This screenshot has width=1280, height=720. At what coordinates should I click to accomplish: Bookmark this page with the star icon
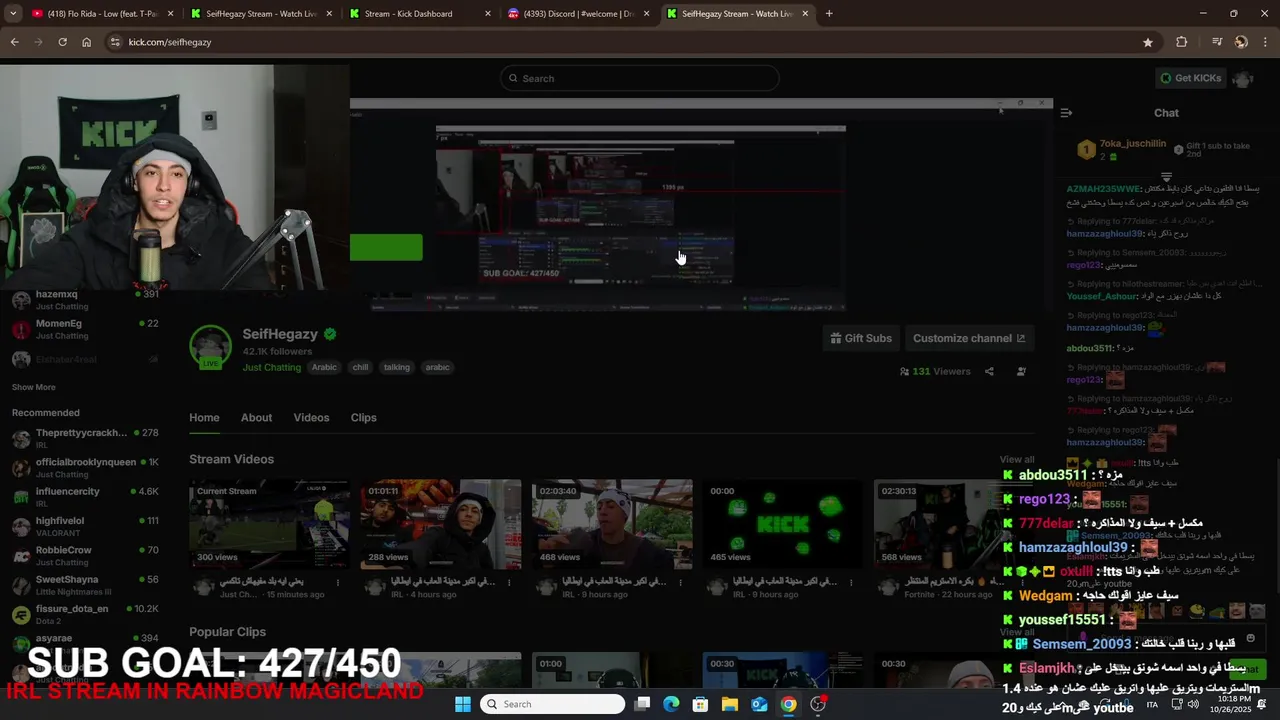(1148, 42)
